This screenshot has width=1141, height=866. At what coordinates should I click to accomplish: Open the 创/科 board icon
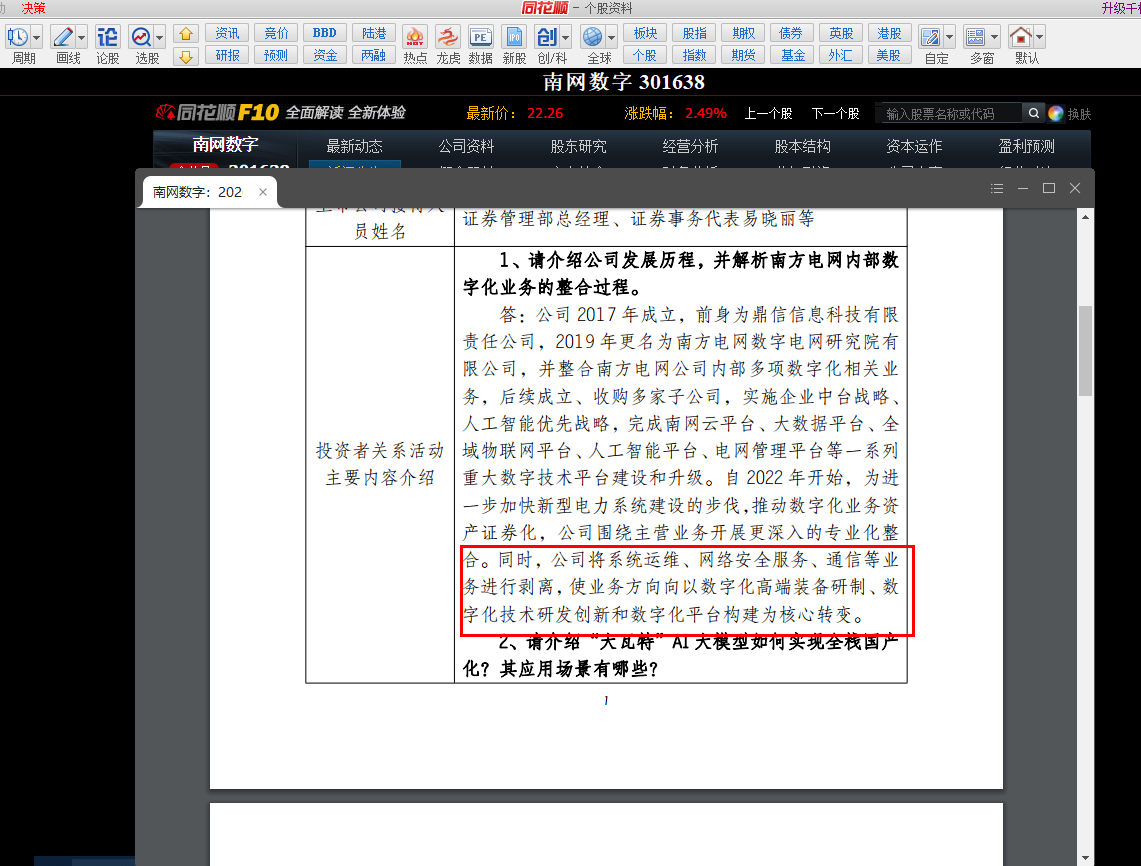pos(546,37)
